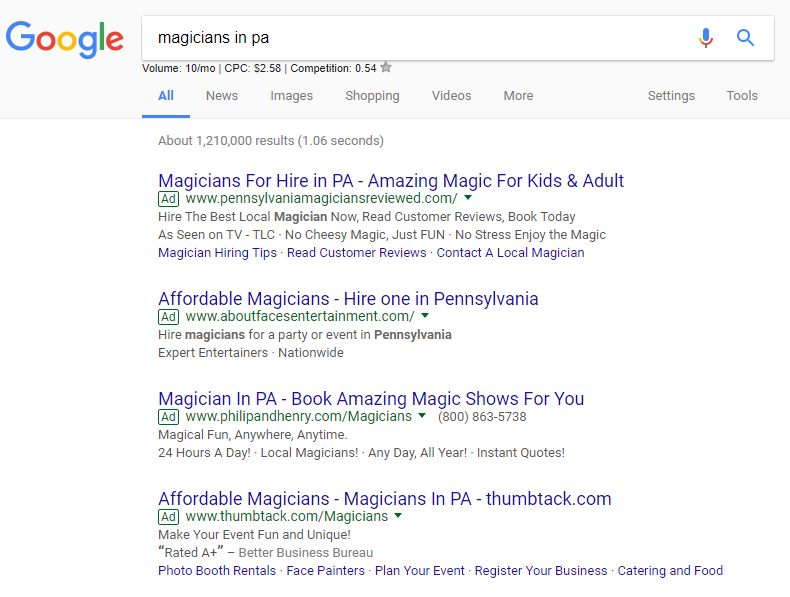Switch to the Videos tab
Viewport: 790px width, 597px height.
click(x=451, y=96)
